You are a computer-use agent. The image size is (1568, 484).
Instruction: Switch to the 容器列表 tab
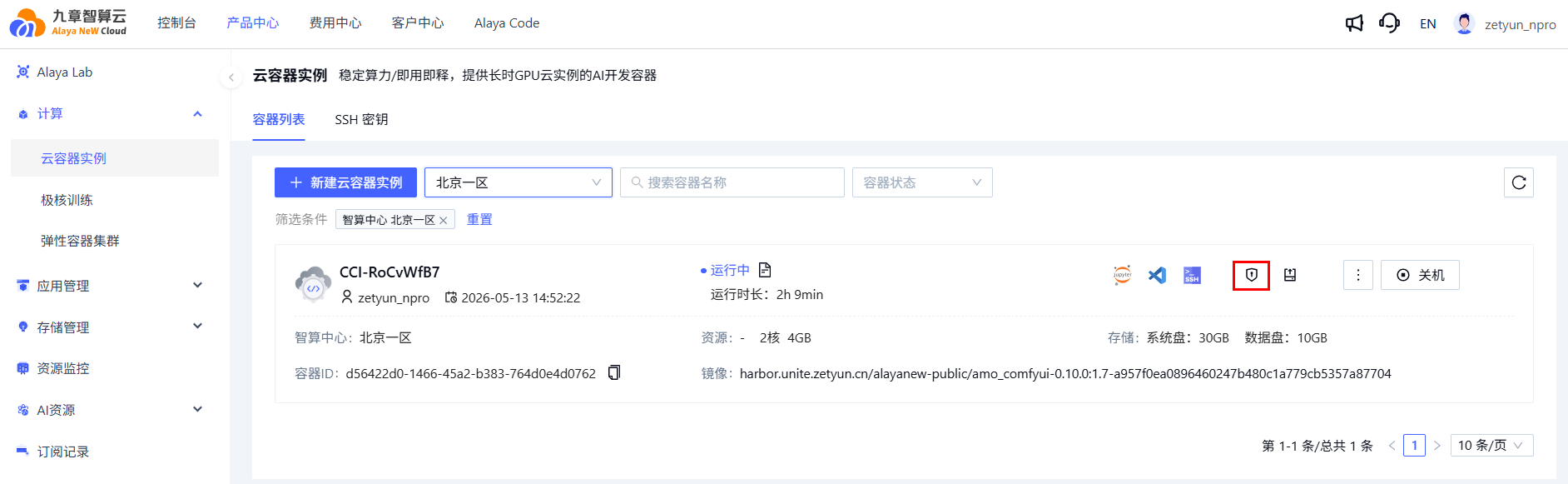[279, 120]
